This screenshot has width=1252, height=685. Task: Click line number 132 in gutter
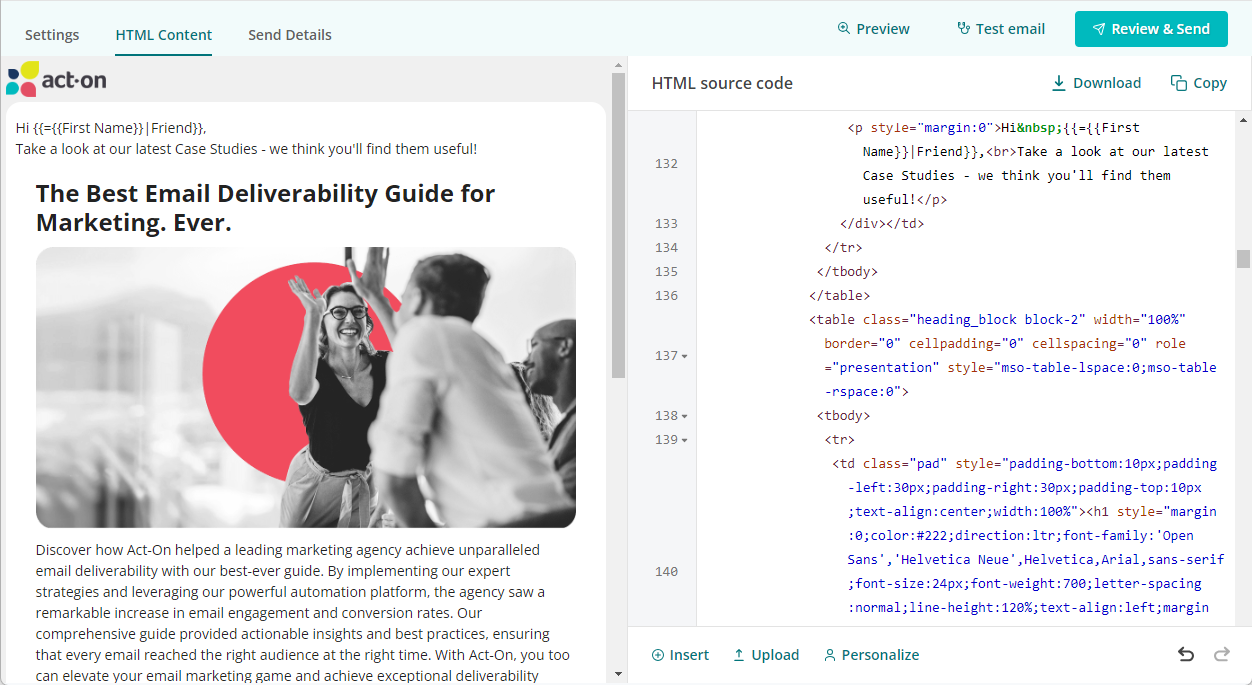[x=666, y=164]
